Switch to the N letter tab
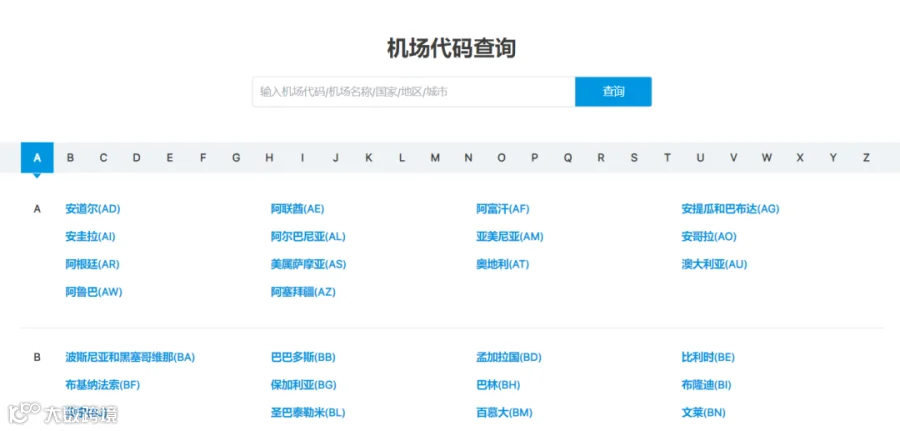The image size is (900, 431). point(468,158)
